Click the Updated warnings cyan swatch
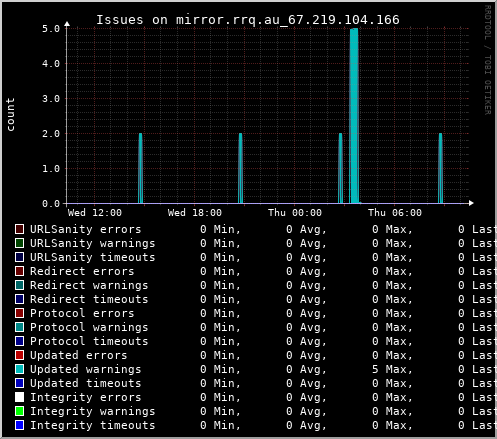The width and height of the screenshot is (497, 439). [20, 369]
